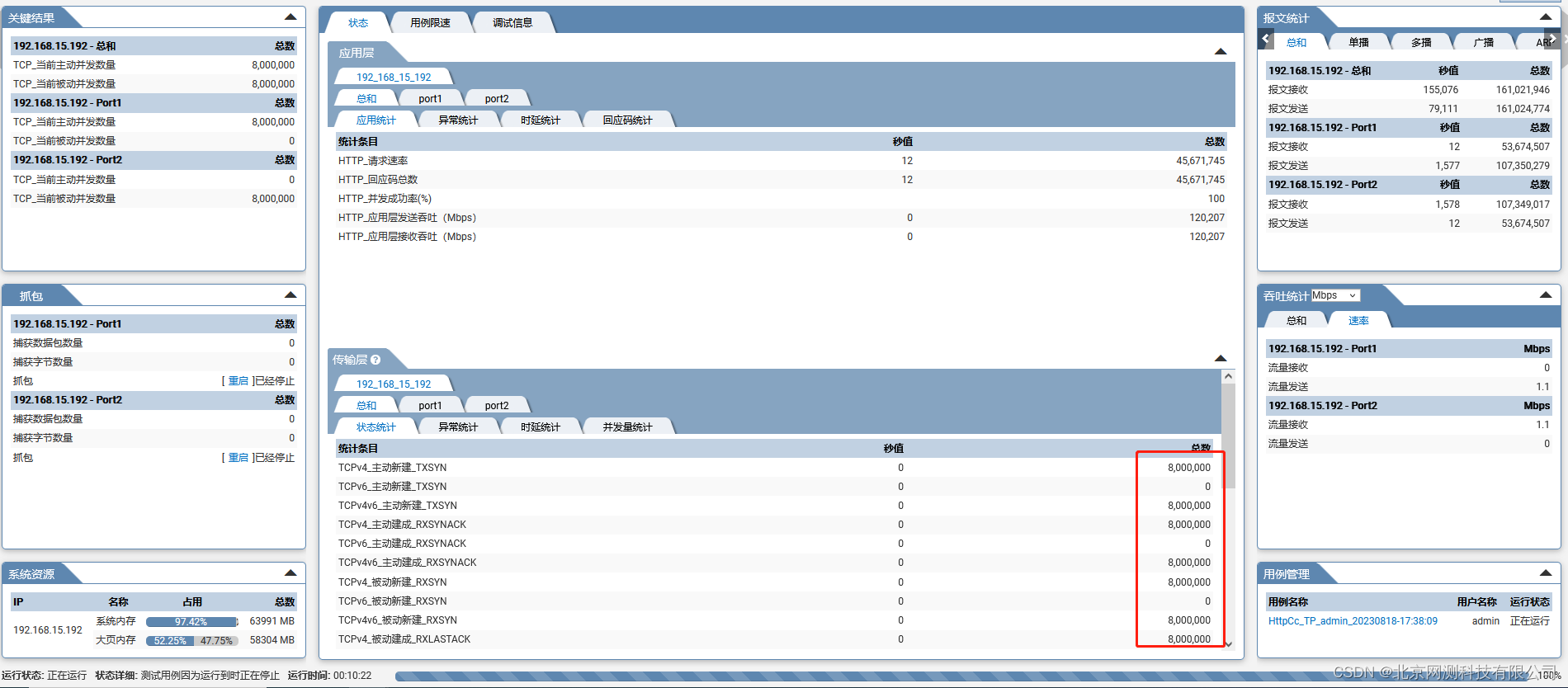1568x688 pixels.
Task: Open 传输层 时延统计 tab
Action: 541,427
